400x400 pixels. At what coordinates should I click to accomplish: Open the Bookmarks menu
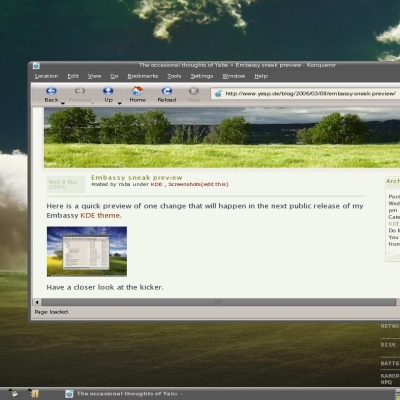(x=143, y=76)
